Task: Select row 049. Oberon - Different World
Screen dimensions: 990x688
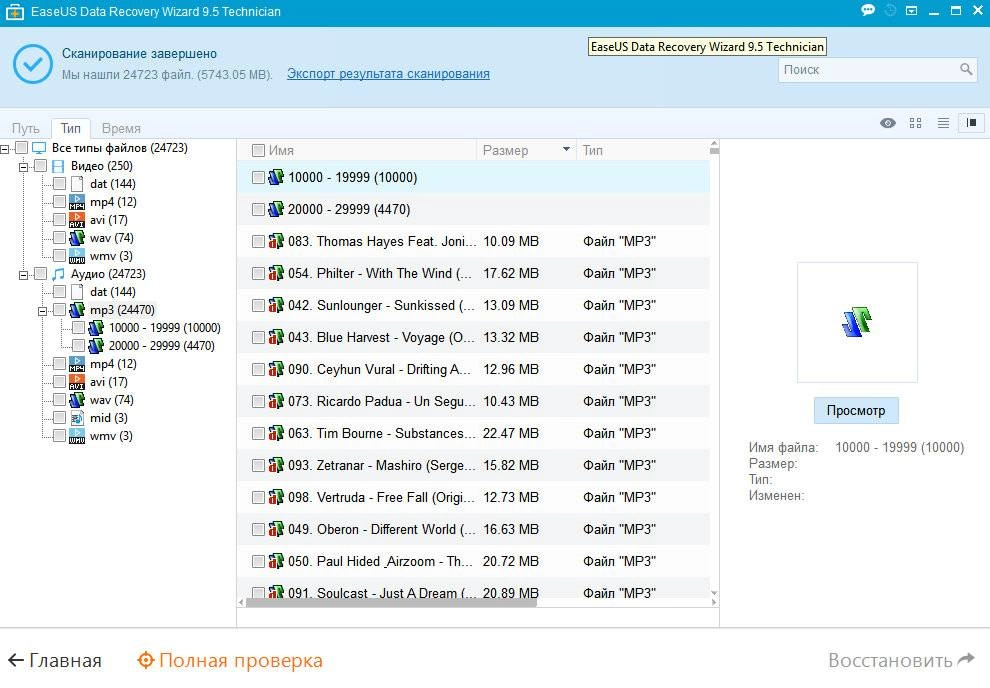Action: click(x=473, y=530)
